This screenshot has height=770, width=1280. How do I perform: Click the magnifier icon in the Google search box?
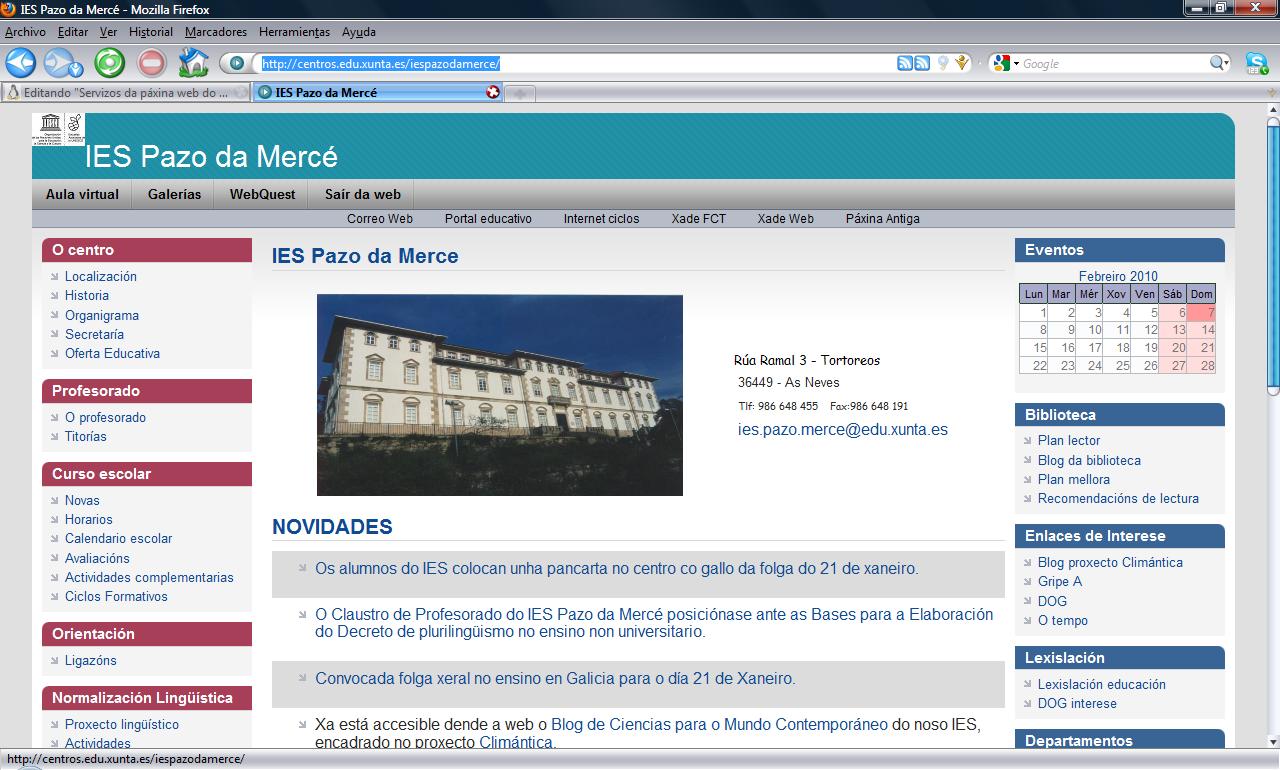[x=1218, y=63]
